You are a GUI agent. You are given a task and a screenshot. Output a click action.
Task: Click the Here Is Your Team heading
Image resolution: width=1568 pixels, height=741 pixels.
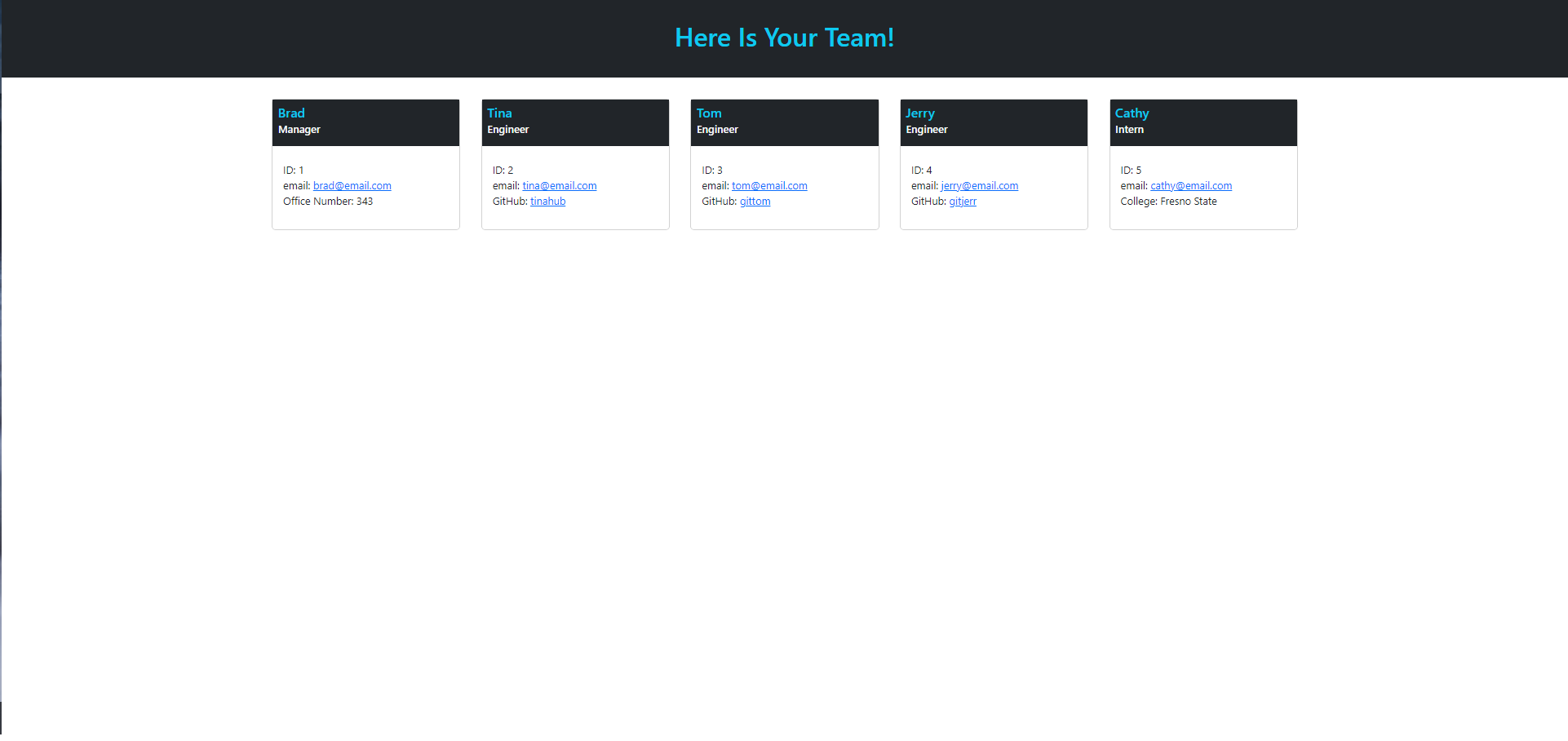(x=784, y=38)
